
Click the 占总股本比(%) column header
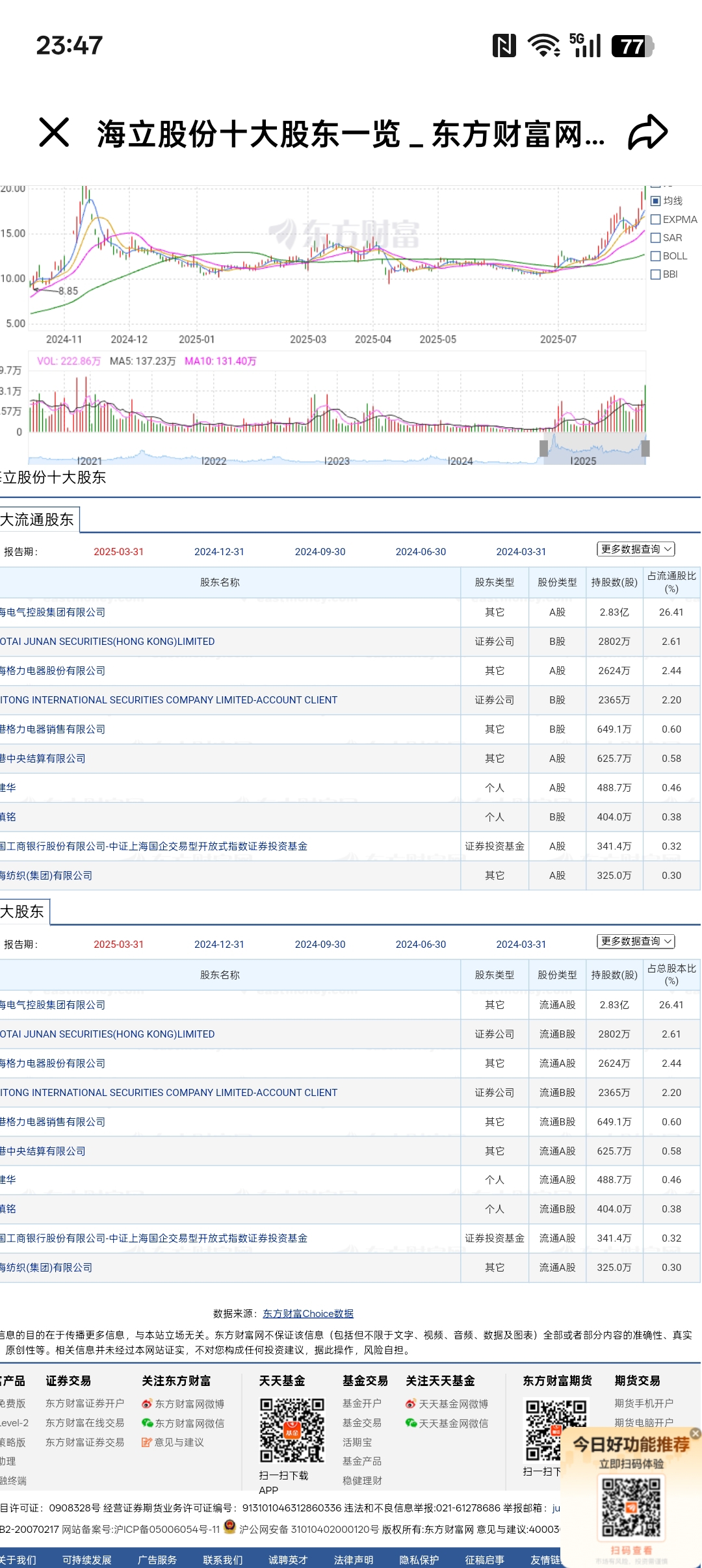pyautogui.click(x=671, y=974)
